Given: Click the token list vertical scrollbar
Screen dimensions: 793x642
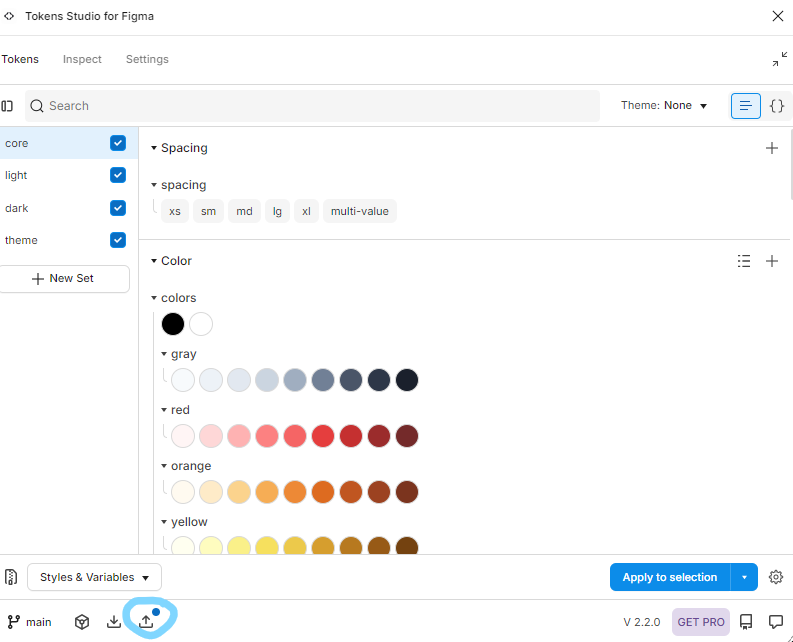Looking at the screenshot, I should pyautogui.click(x=790, y=165).
